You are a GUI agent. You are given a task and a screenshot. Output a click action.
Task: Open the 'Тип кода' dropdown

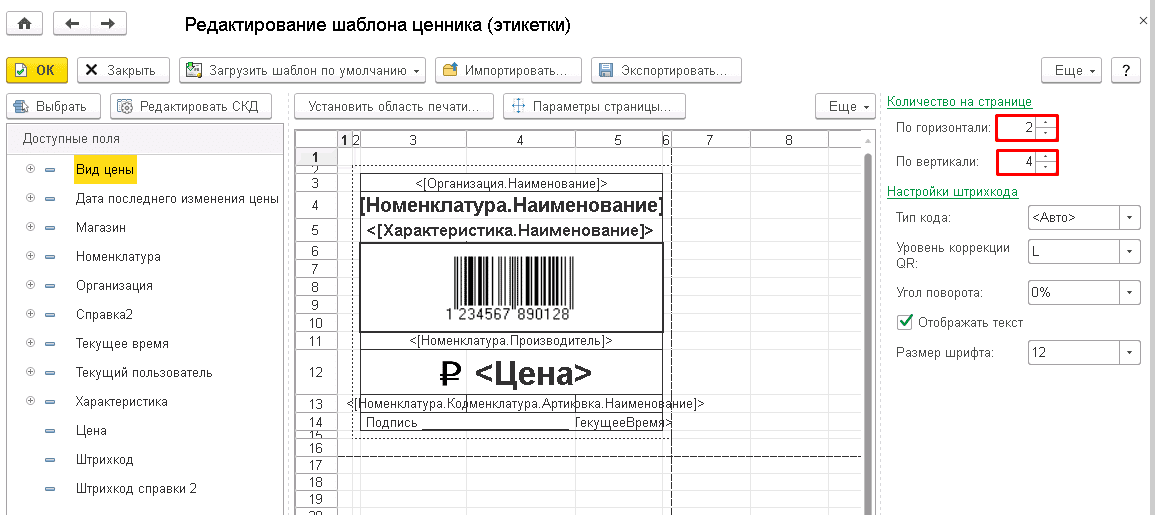[x=1130, y=217]
